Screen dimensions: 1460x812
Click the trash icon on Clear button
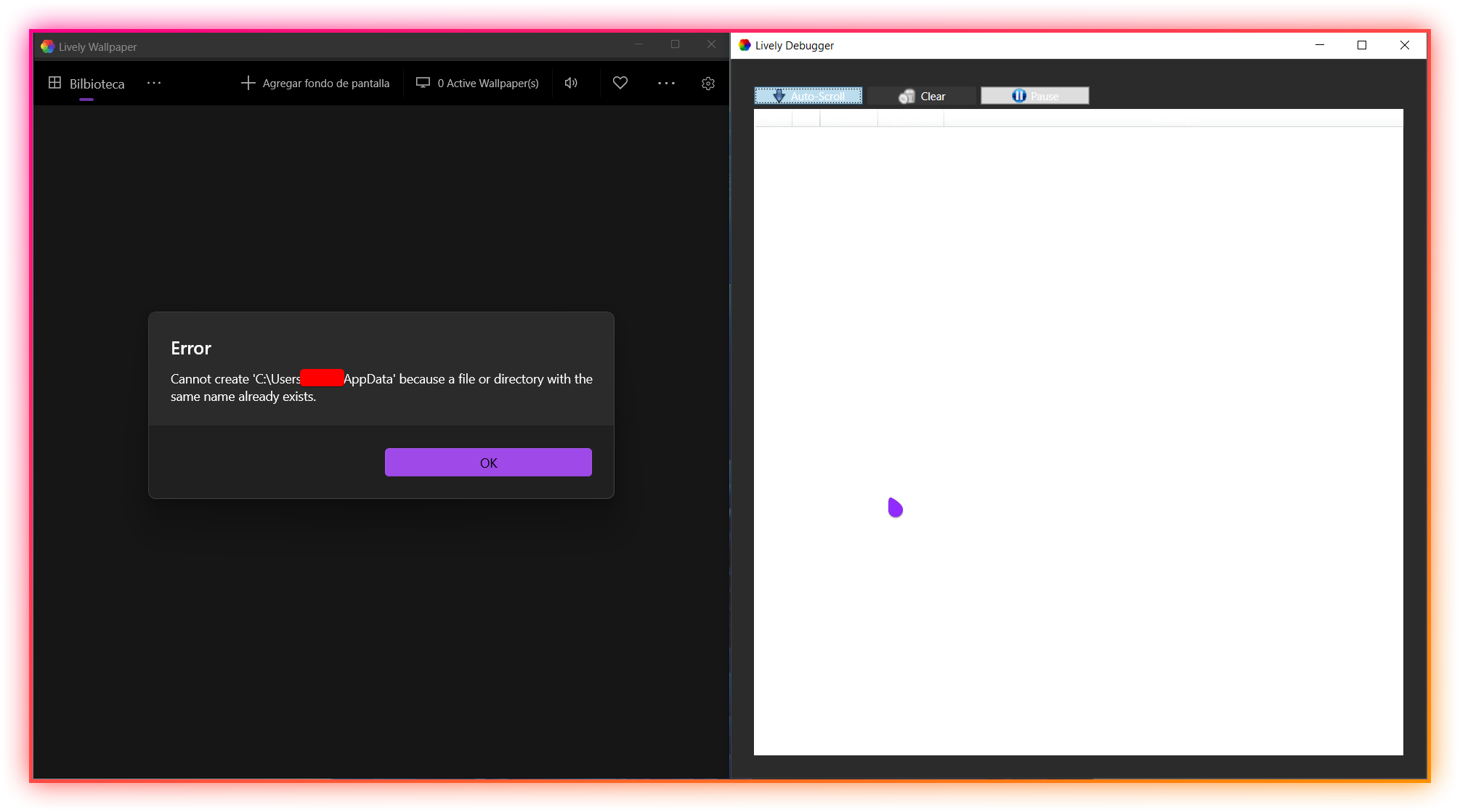907,95
